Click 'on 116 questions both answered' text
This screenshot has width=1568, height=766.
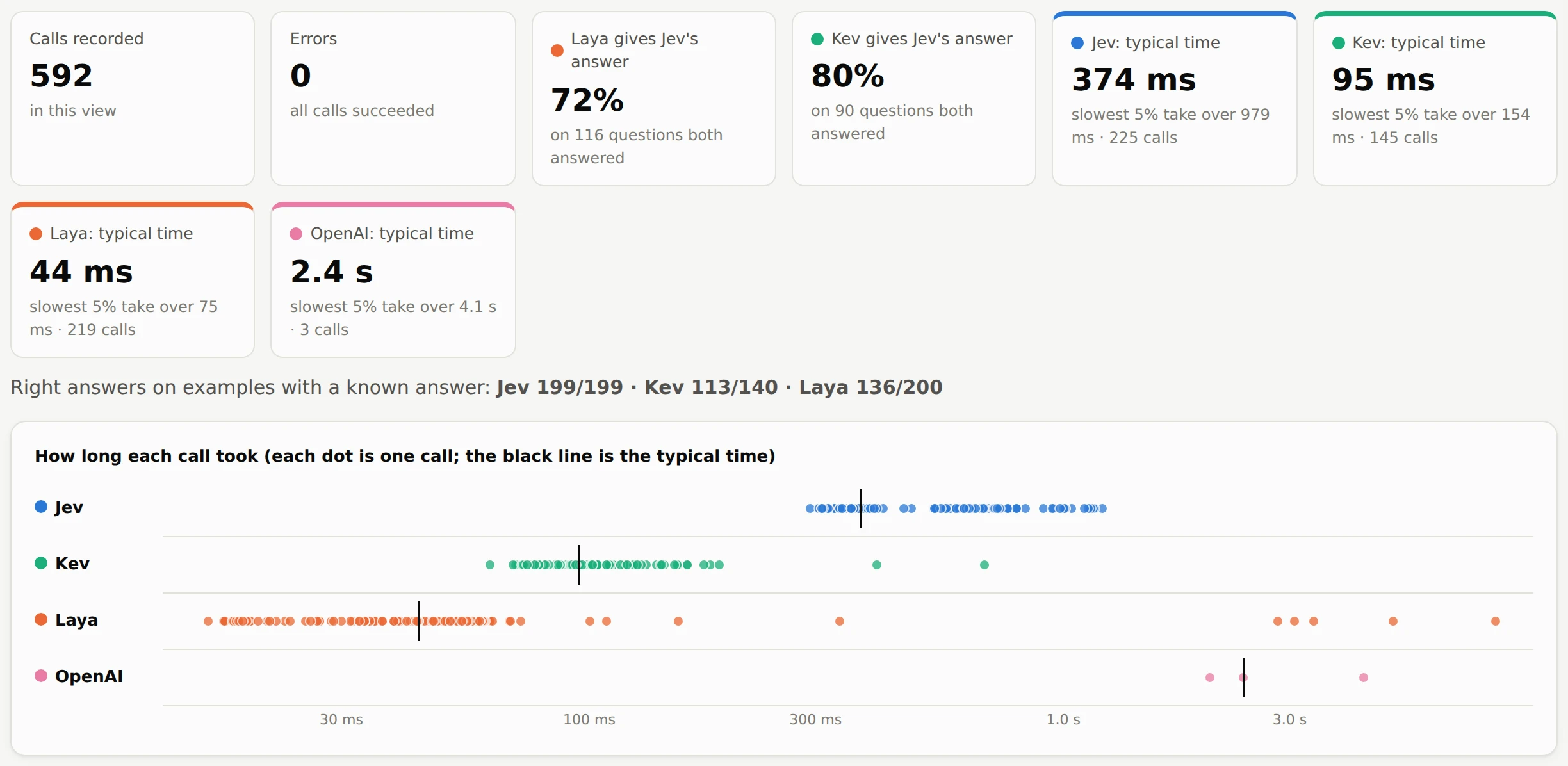pos(636,147)
